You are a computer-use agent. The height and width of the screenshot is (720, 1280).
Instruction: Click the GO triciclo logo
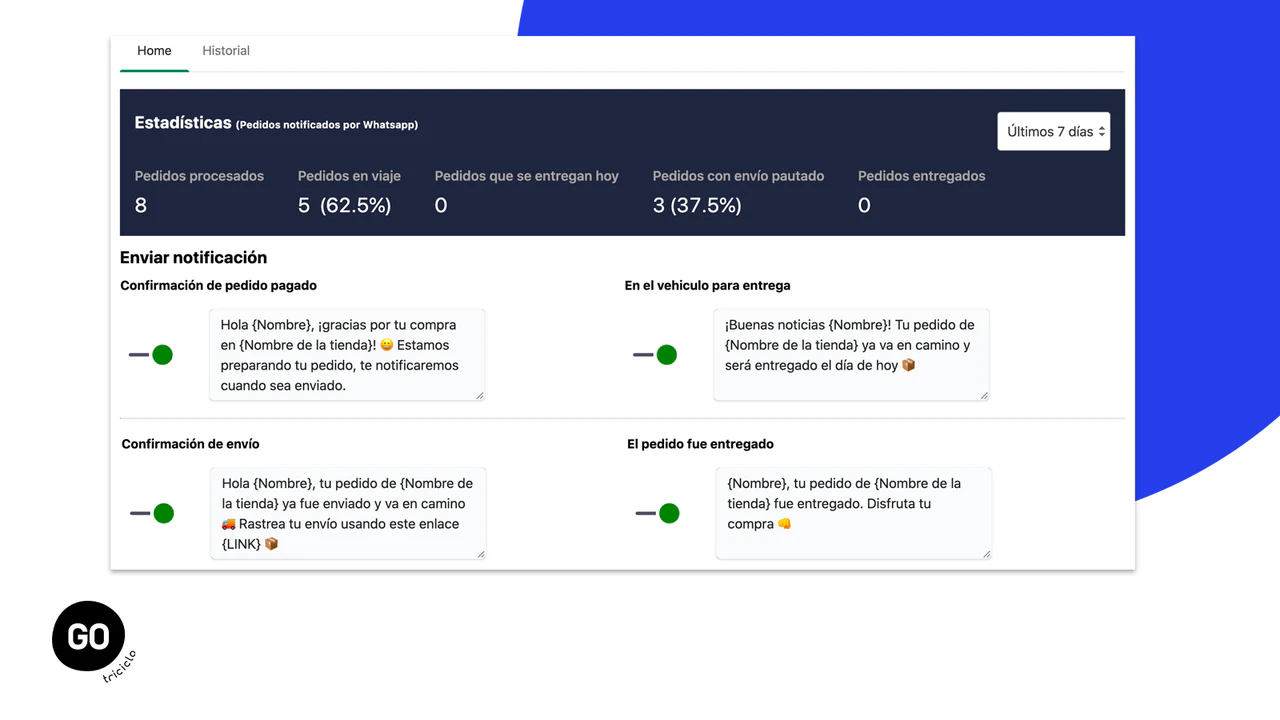[92, 640]
